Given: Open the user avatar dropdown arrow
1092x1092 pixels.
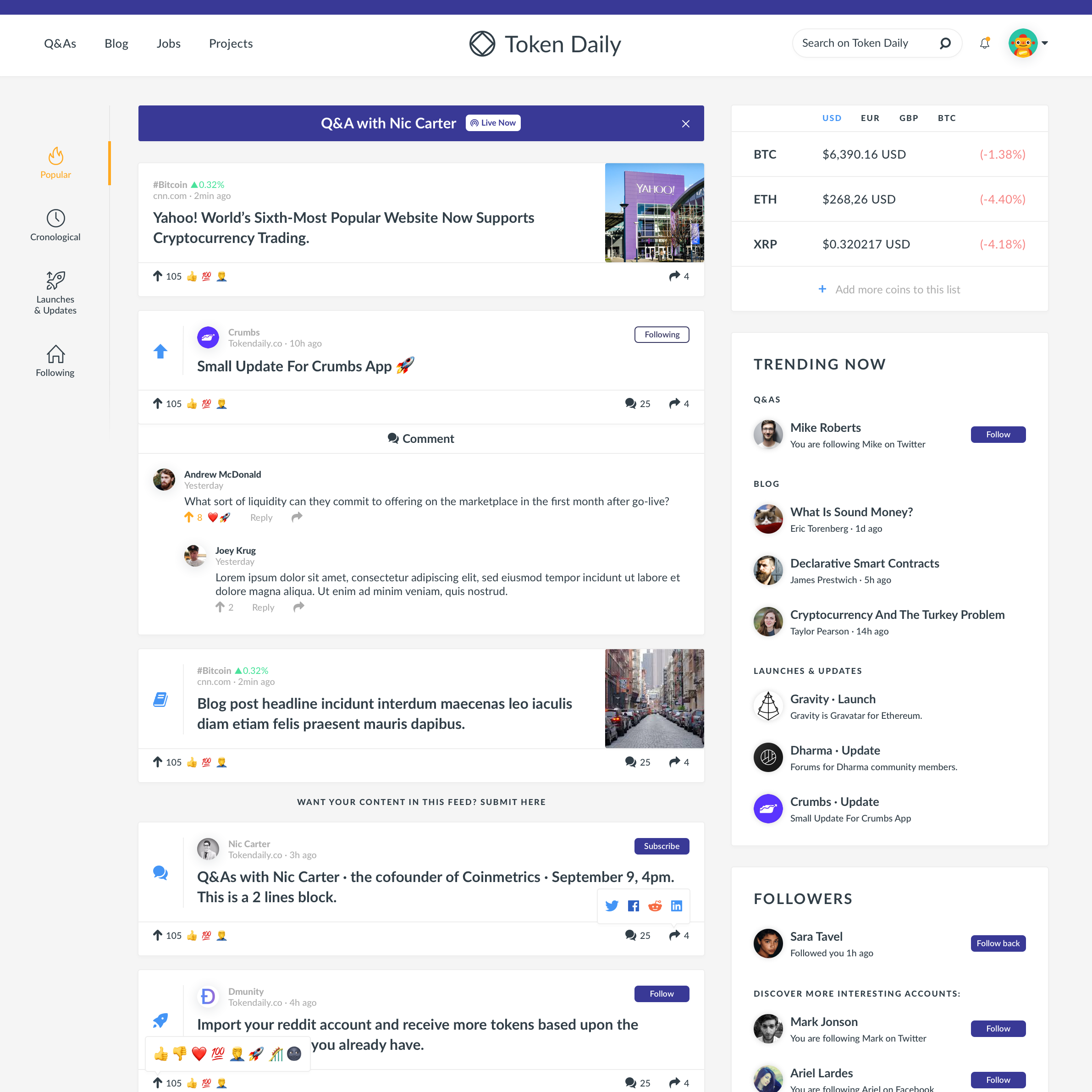Looking at the screenshot, I should (1044, 43).
